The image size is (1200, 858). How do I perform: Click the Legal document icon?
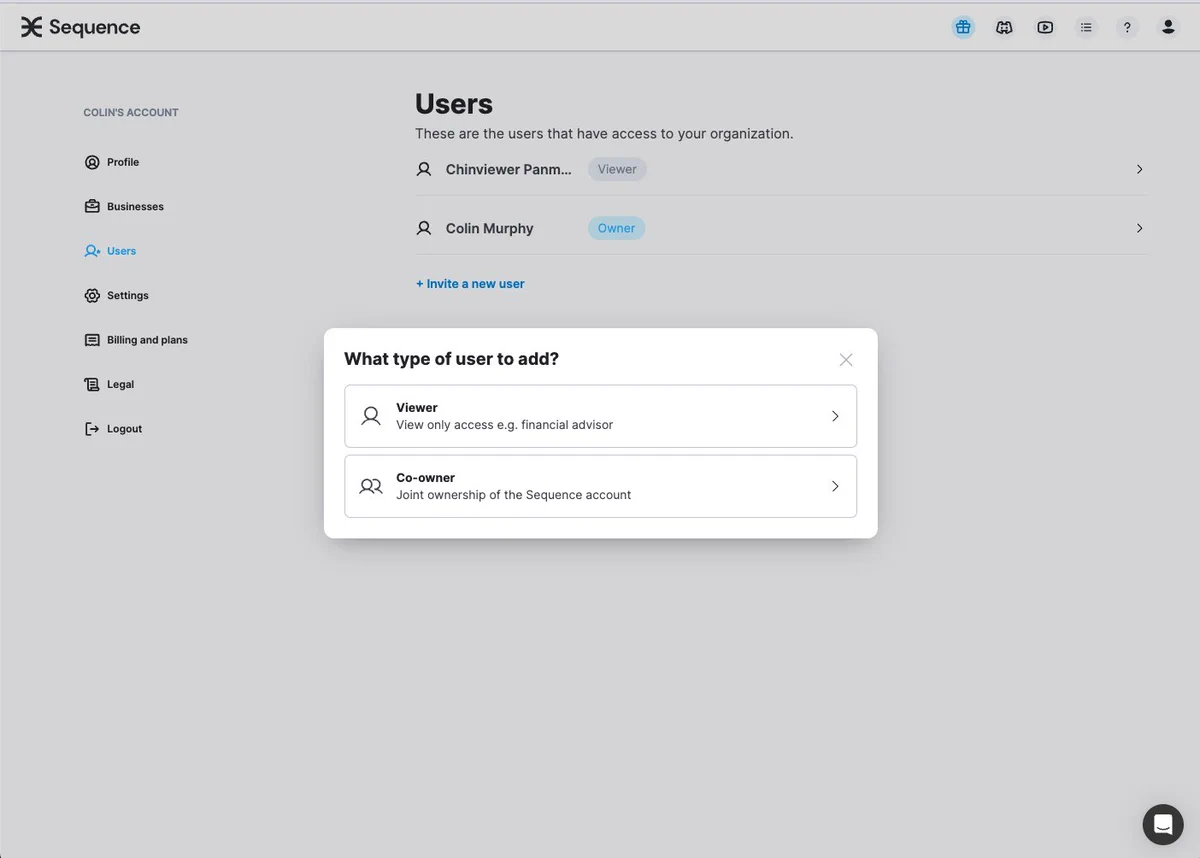92,384
